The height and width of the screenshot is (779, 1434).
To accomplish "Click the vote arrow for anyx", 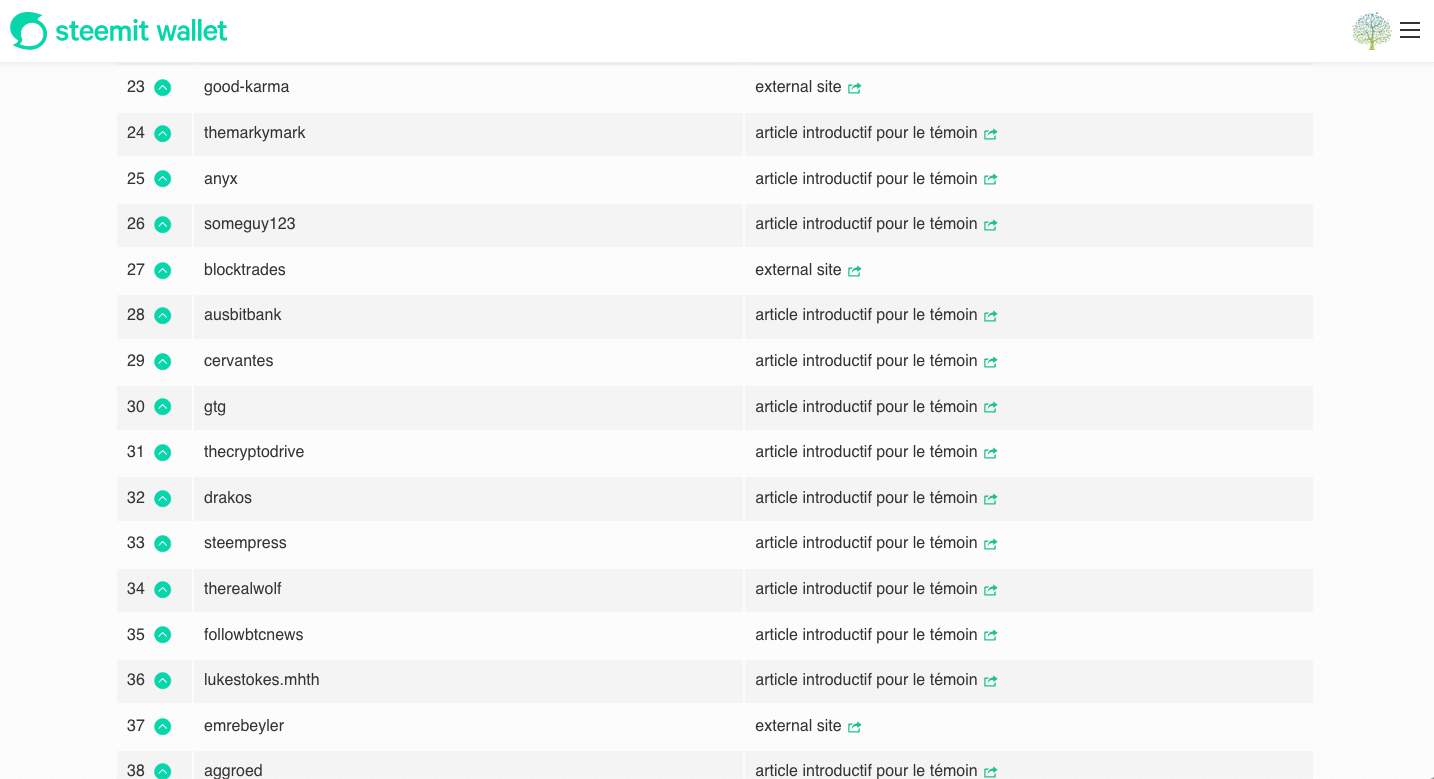I will [163, 179].
